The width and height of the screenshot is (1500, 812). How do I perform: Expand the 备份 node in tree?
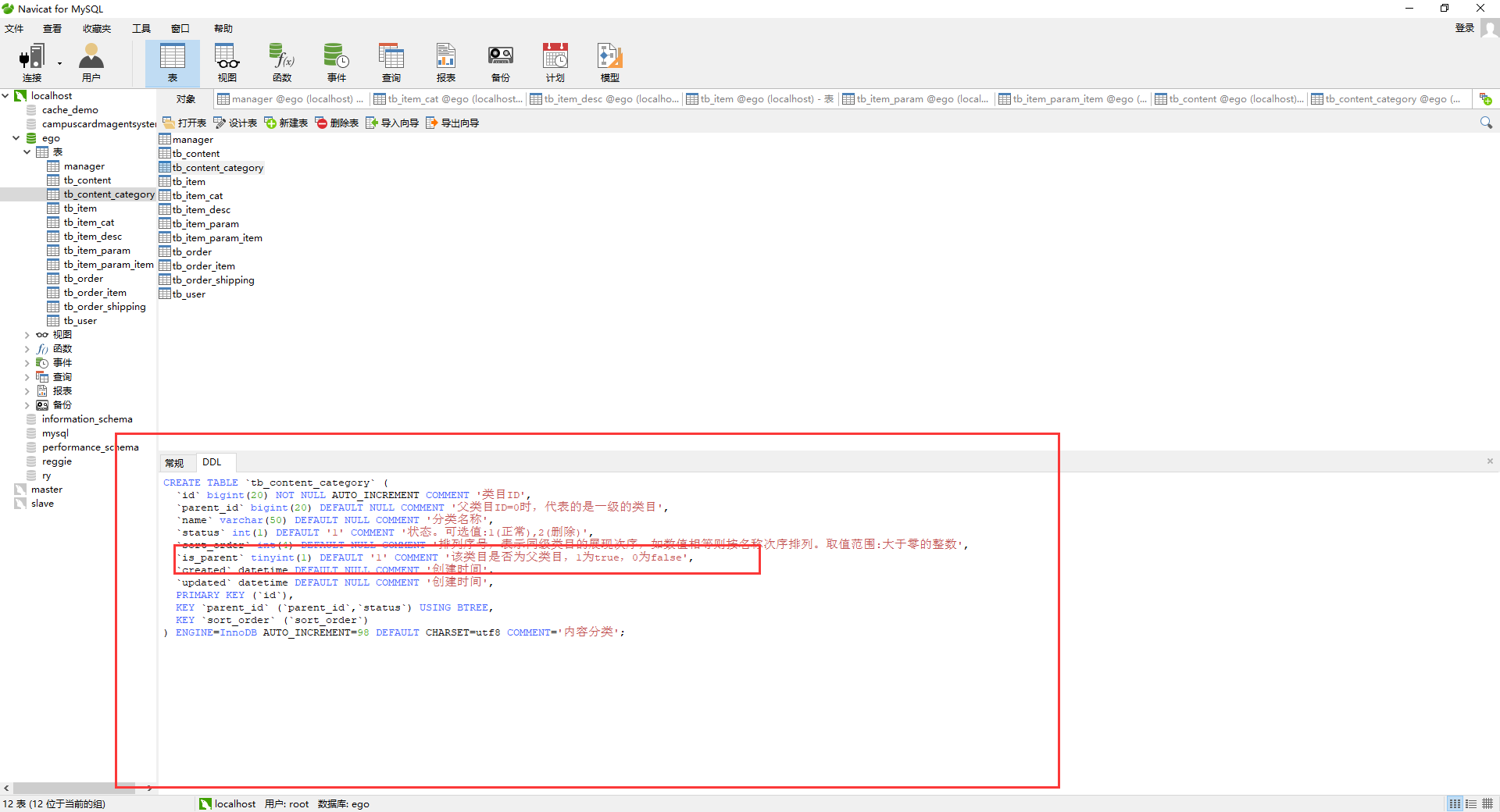tap(27, 405)
